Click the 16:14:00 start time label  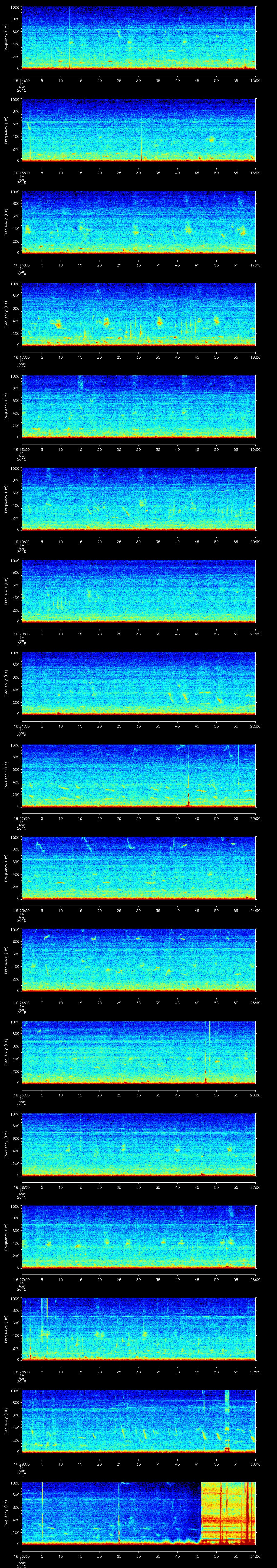tap(21, 80)
